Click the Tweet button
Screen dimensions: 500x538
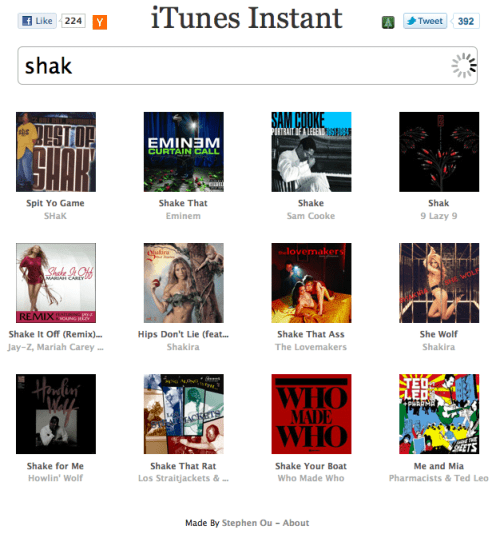[x=425, y=21]
